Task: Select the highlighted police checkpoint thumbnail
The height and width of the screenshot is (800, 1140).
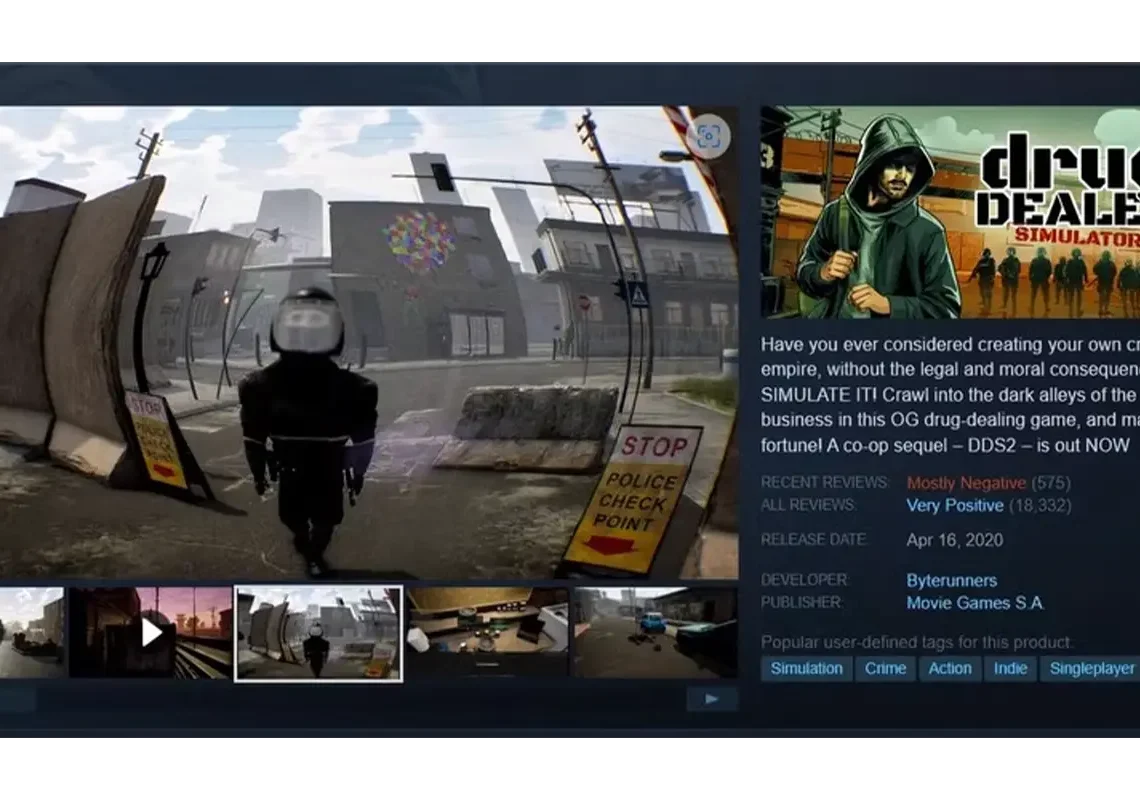Action: (x=318, y=633)
